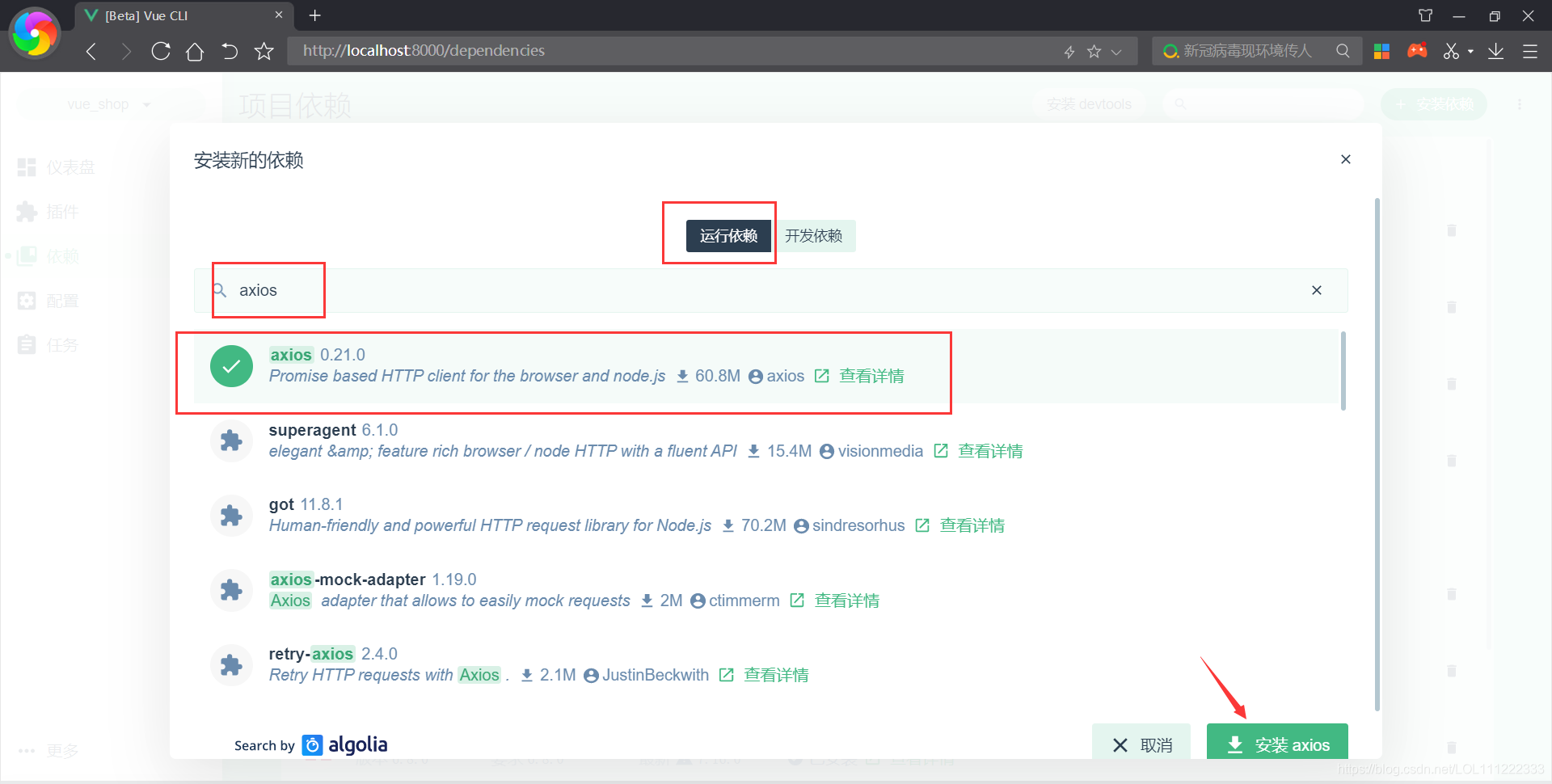Click the browser back arrow

91,52
